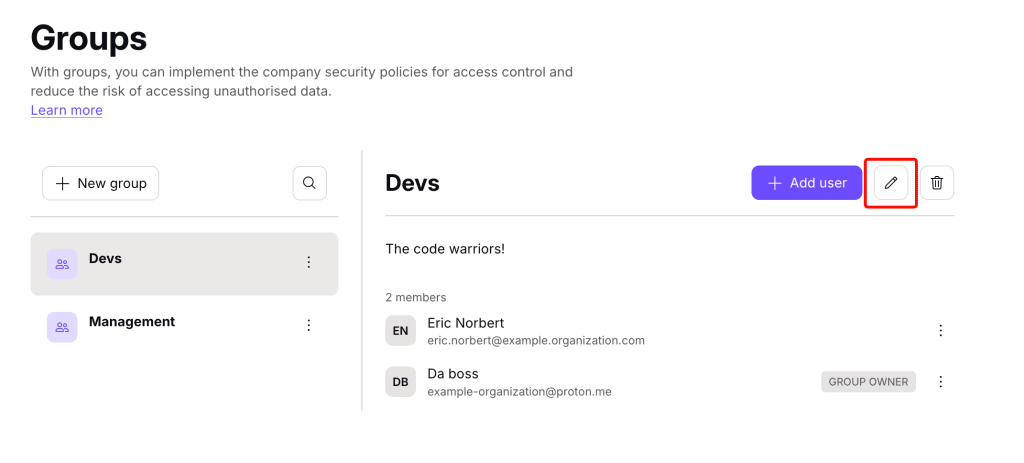Image resolution: width=1024 pixels, height=463 pixels.
Task: Click the Groups page title
Action: tap(89, 38)
